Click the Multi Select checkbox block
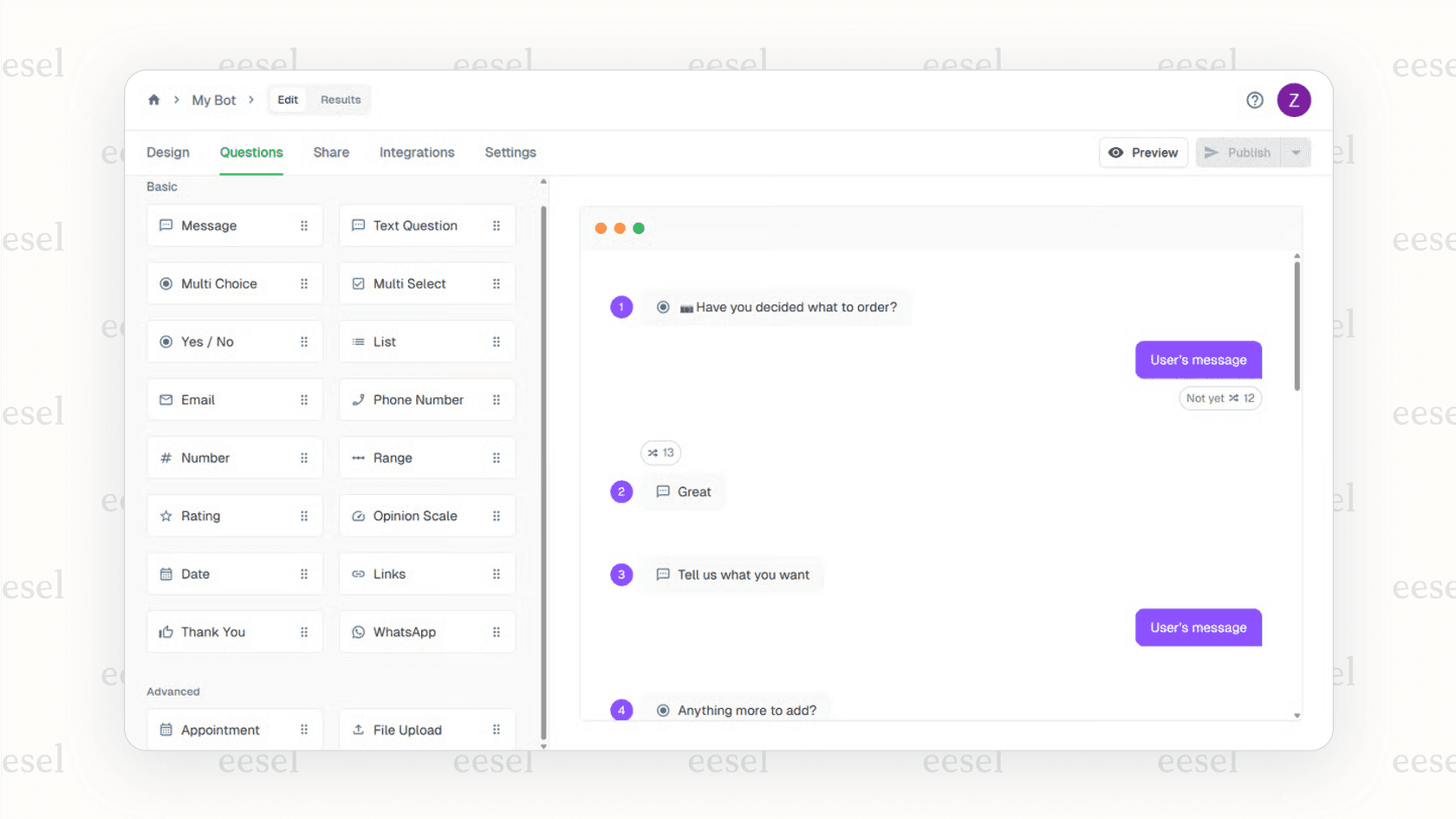Screen dimensions: 1456x819 (426, 283)
